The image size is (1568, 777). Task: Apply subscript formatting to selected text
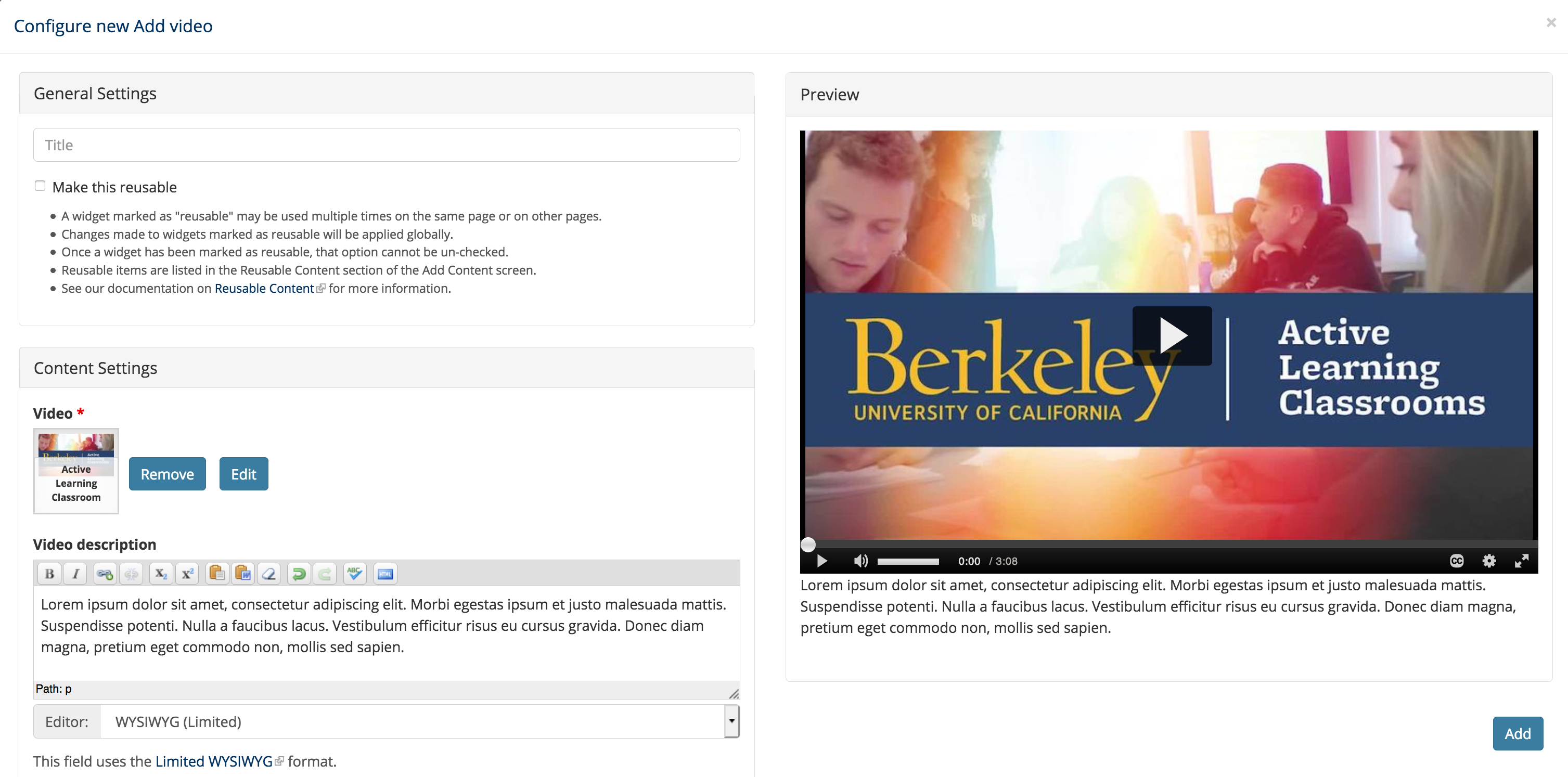[x=160, y=573]
